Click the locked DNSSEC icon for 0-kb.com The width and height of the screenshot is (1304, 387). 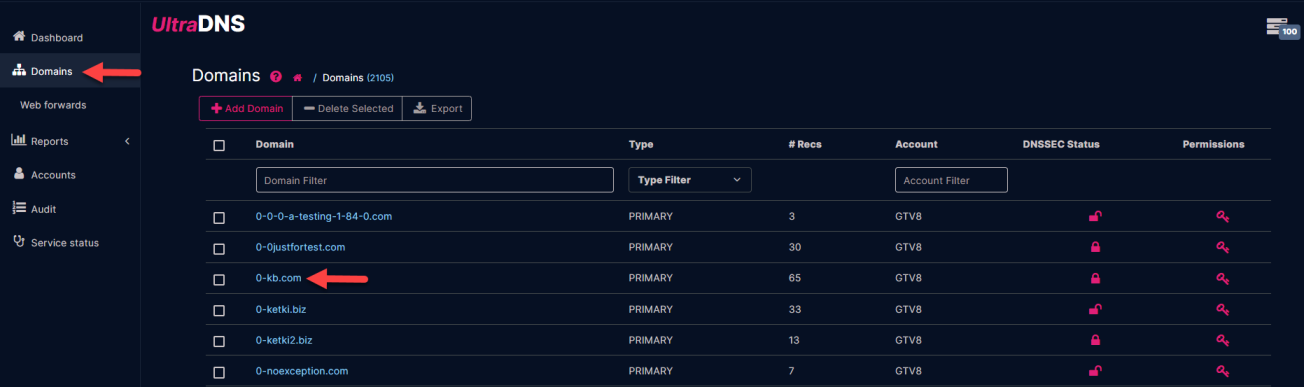1095,278
